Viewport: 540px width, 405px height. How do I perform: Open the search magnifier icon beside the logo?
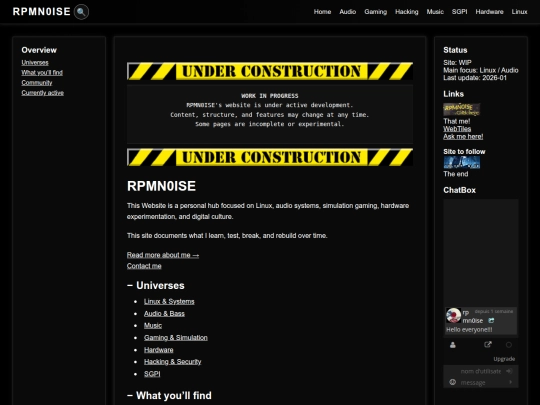(x=81, y=12)
